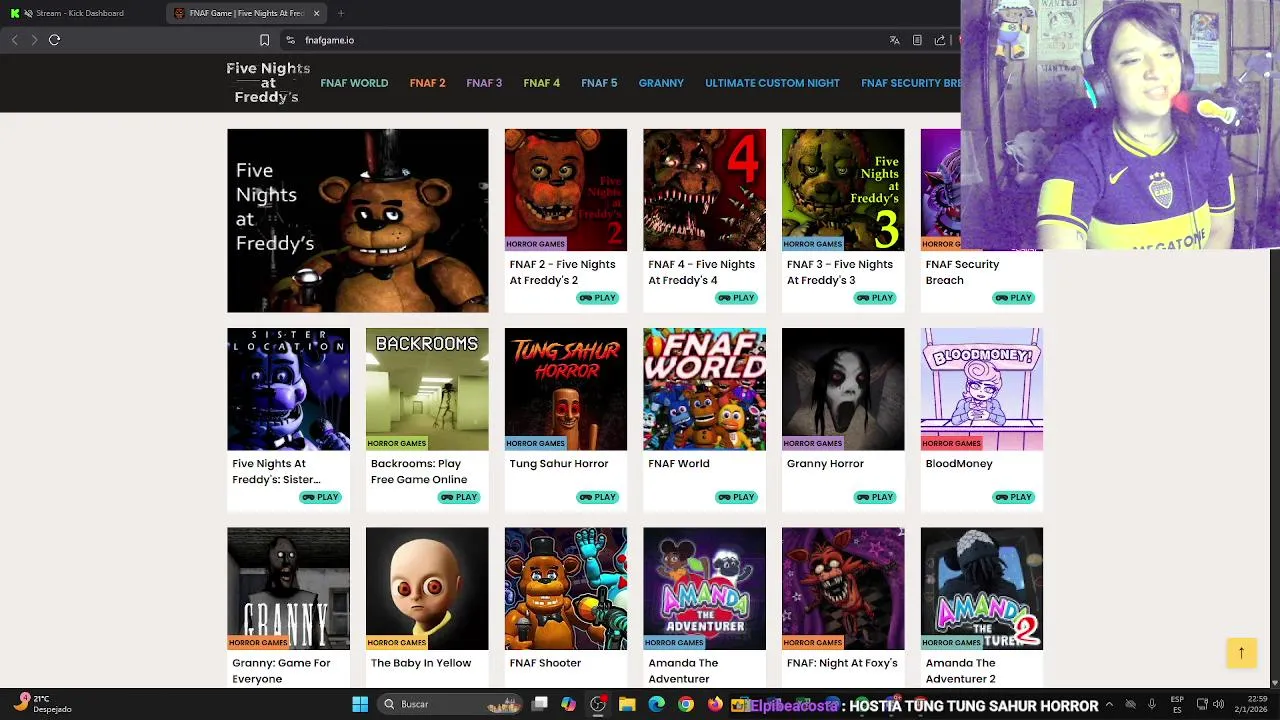The height and width of the screenshot is (720, 1280).
Task: Switch to Stream - Kick Dashboard tab
Action: click(x=82, y=13)
